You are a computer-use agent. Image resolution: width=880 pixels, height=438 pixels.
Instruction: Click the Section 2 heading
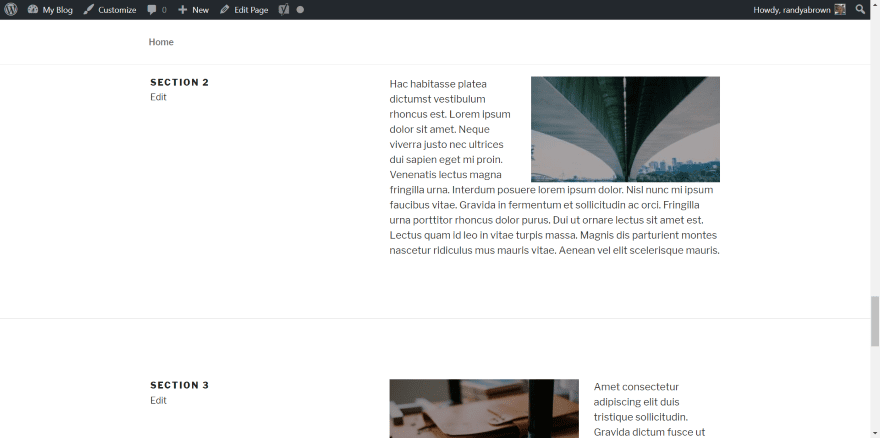point(180,83)
